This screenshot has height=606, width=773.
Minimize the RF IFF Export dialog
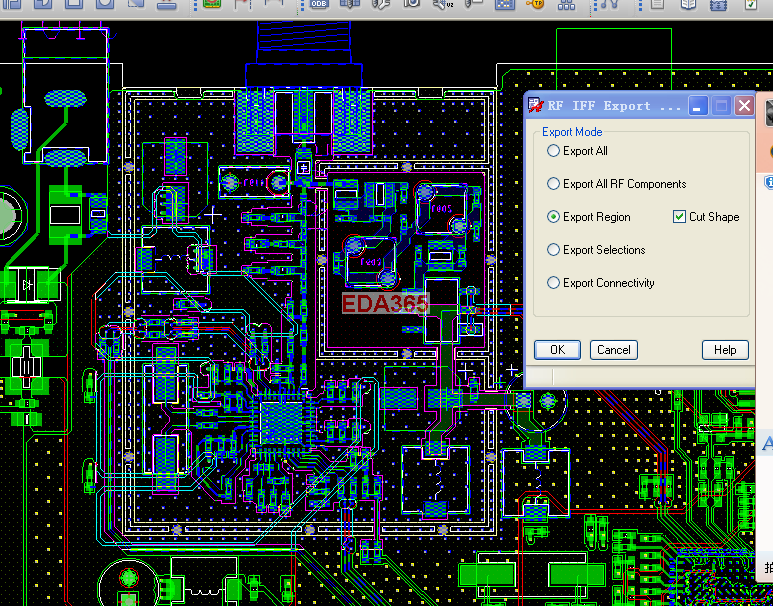(699, 106)
